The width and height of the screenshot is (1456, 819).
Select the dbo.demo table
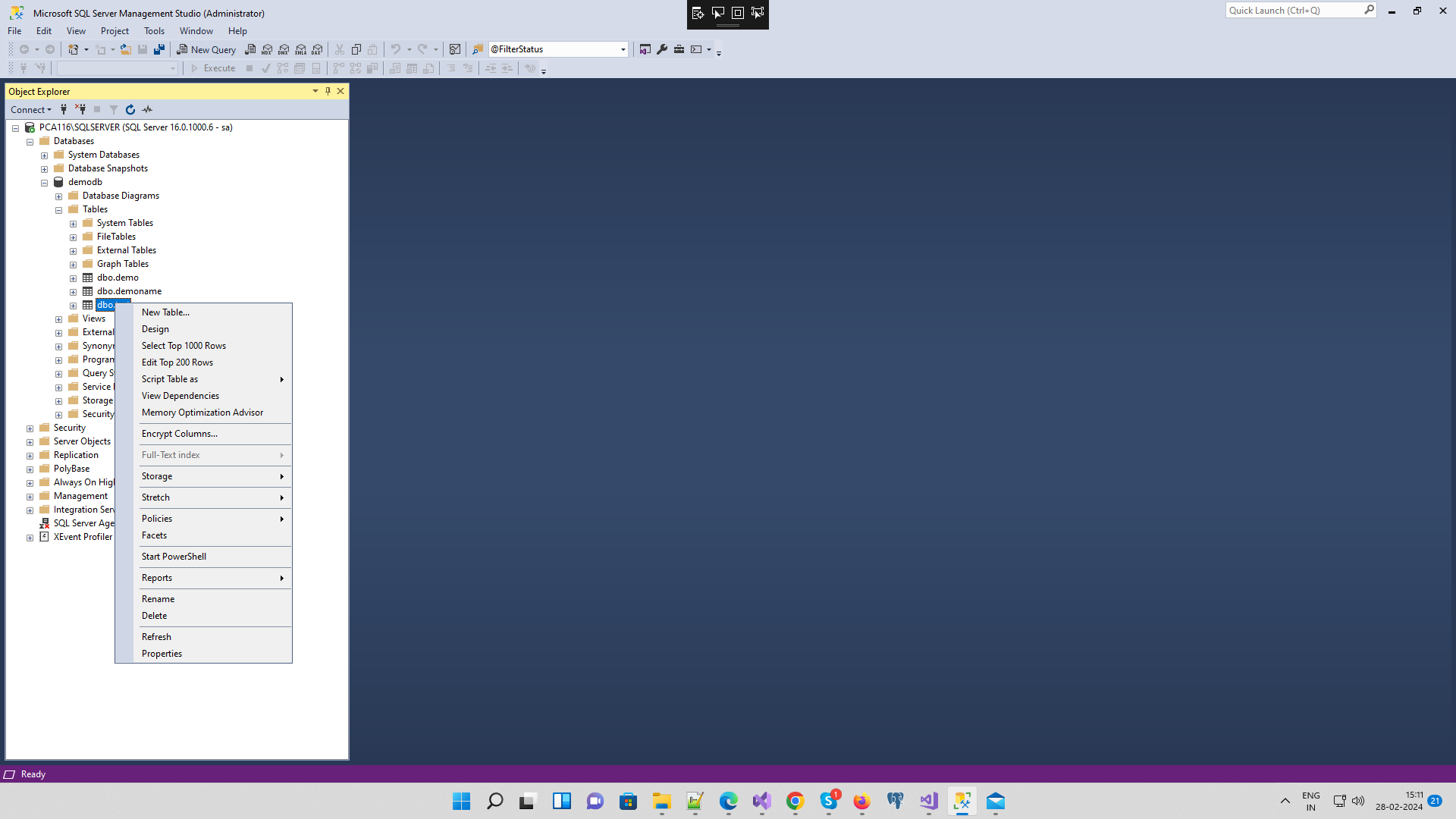click(118, 278)
